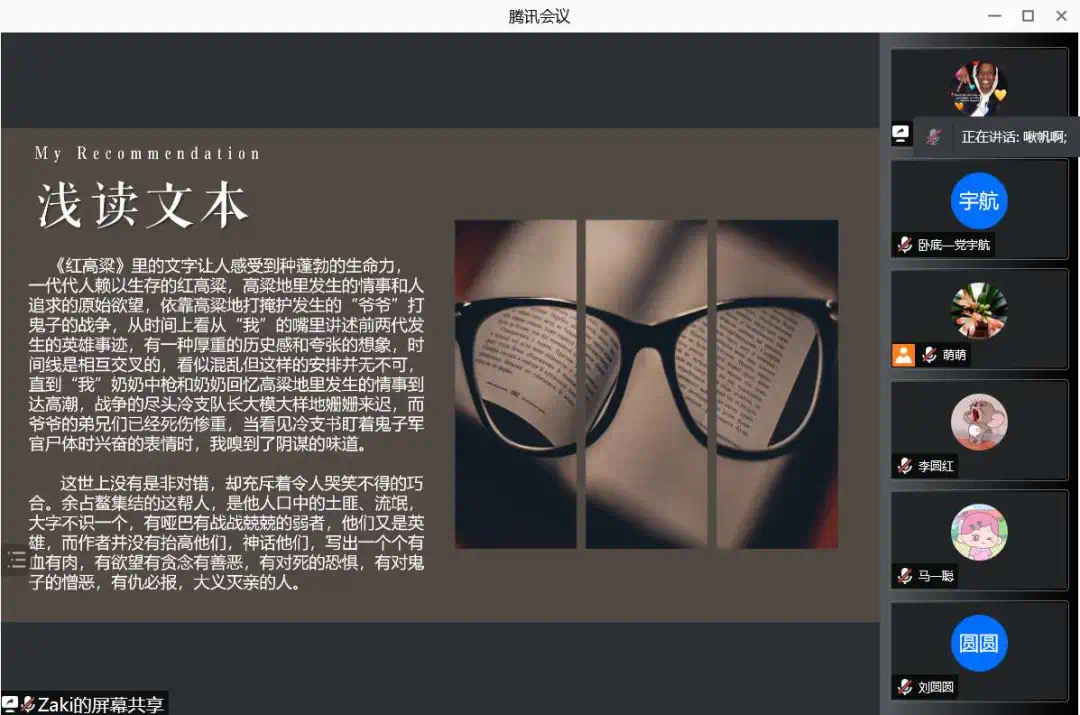Click the list icon at slide's left edge
The image size is (1080, 715).
pyautogui.click(x=16, y=560)
